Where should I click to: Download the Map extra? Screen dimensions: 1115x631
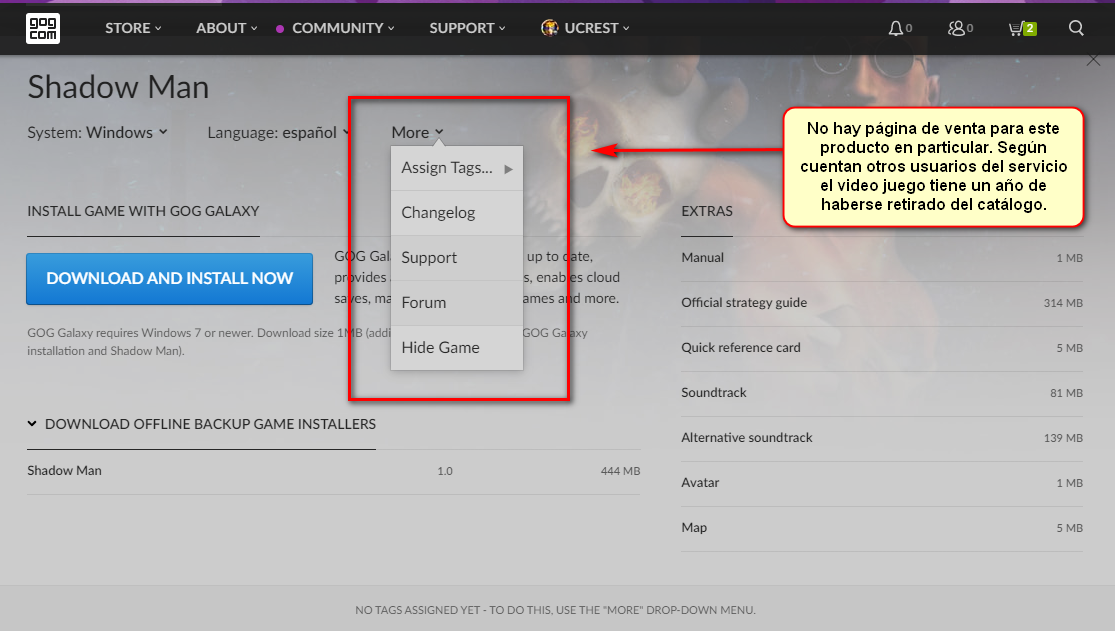882,528
